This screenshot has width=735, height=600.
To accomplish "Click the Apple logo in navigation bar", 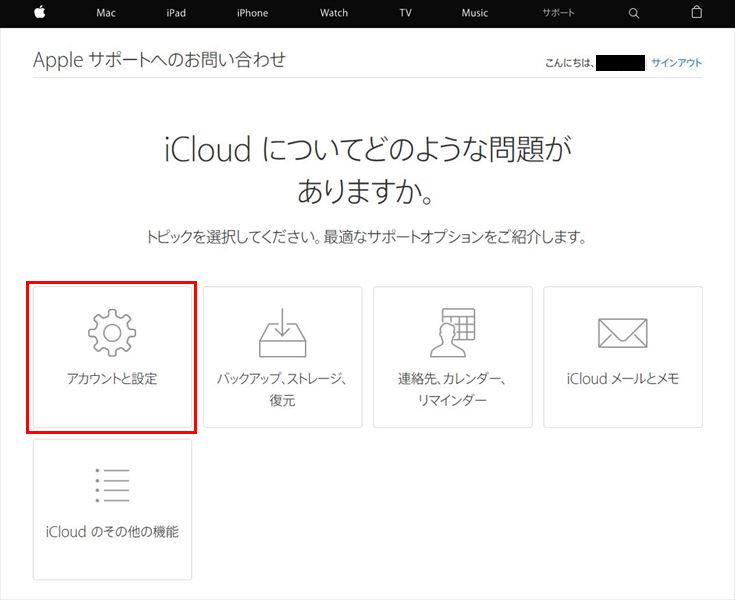I will tap(40, 12).
